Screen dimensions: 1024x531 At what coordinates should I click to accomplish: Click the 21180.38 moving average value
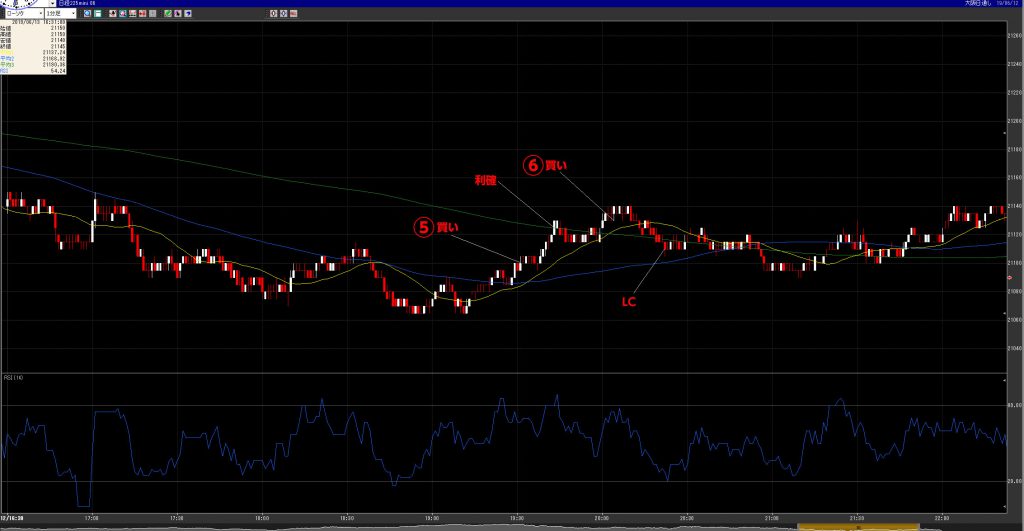[54, 65]
